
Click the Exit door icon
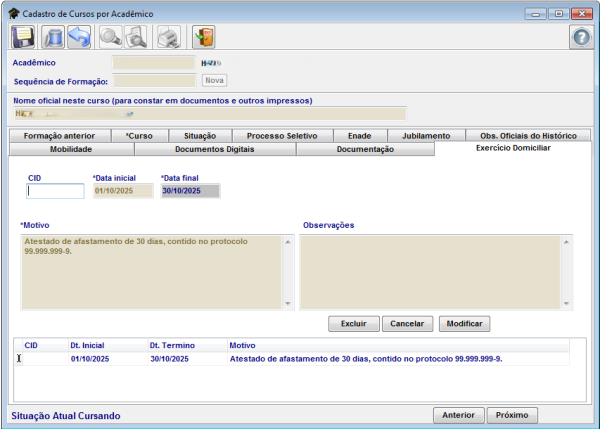click(204, 38)
